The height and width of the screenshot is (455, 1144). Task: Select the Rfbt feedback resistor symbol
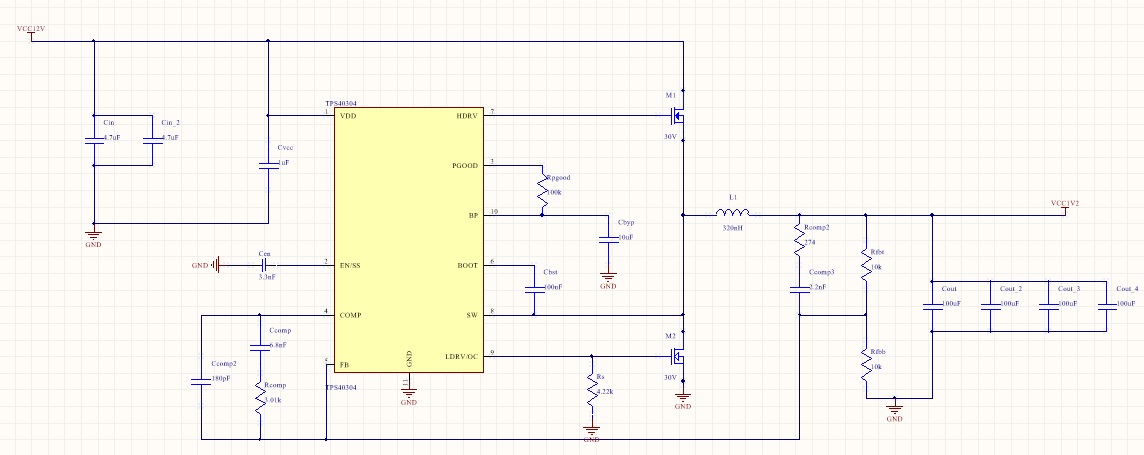pos(866,265)
